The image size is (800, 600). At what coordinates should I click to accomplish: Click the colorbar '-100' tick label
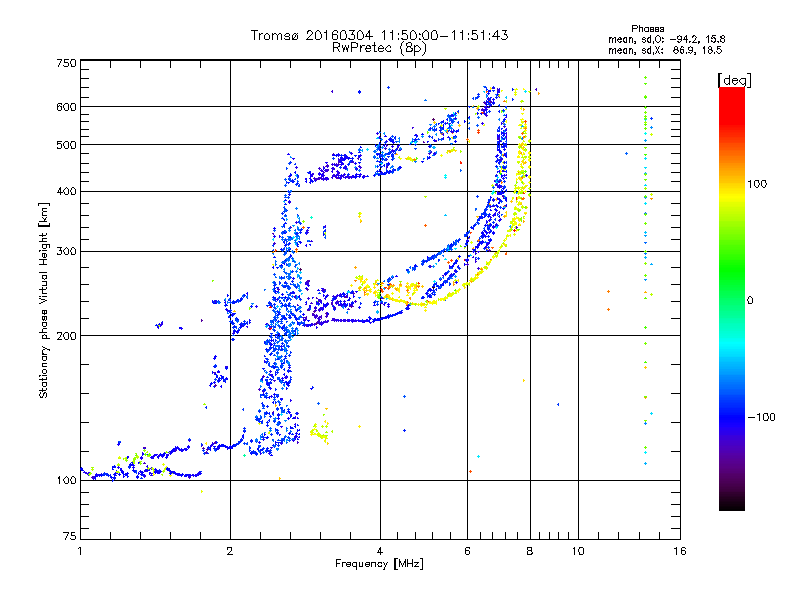pos(761,417)
